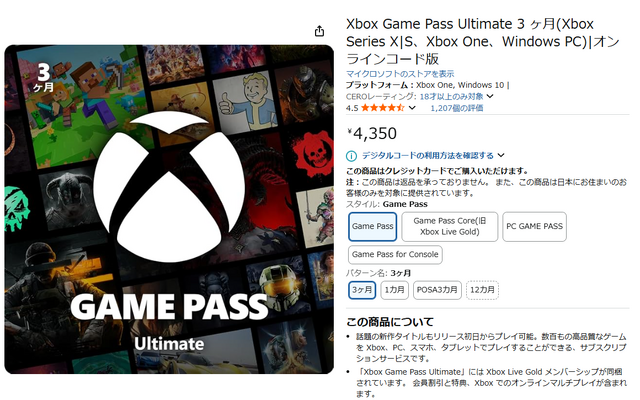This screenshot has height=400, width=640.
Task: Expand digital code usage instructions chevron
Action: pos(501,156)
